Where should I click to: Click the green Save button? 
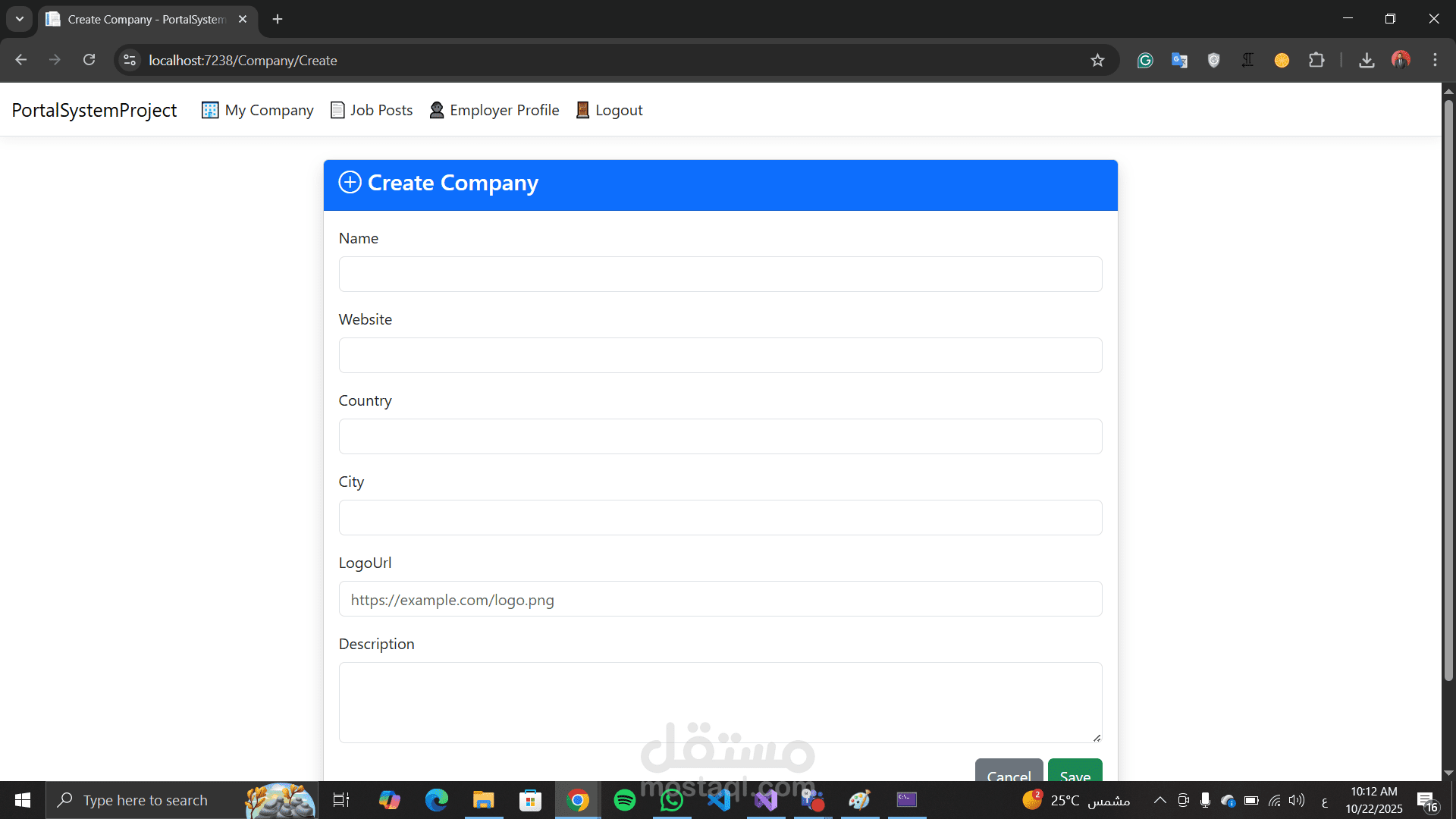[1075, 772]
